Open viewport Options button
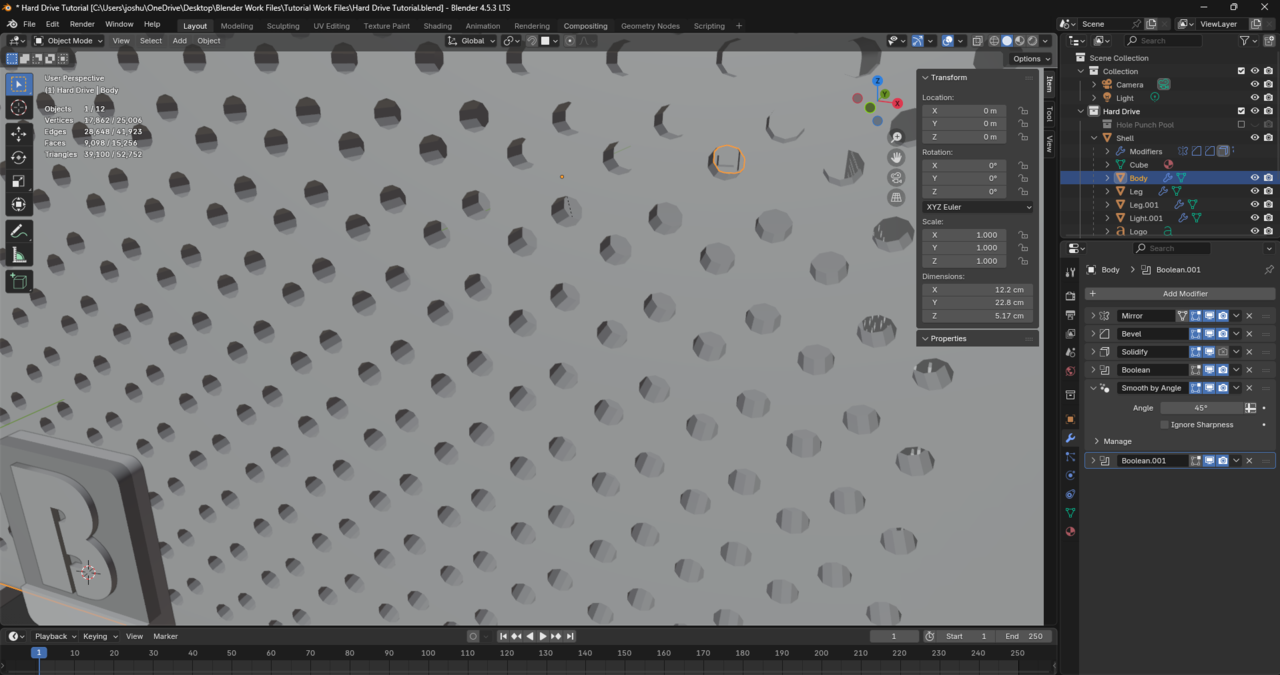The height and width of the screenshot is (675, 1280). click(x=1031, y=59)
